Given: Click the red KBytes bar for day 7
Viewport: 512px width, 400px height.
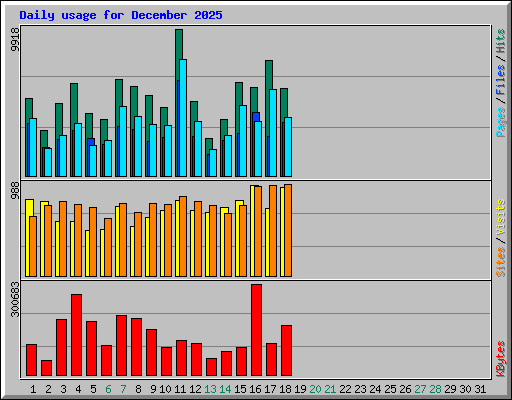Looking at the screenshot, I should (x=121, y=345).
